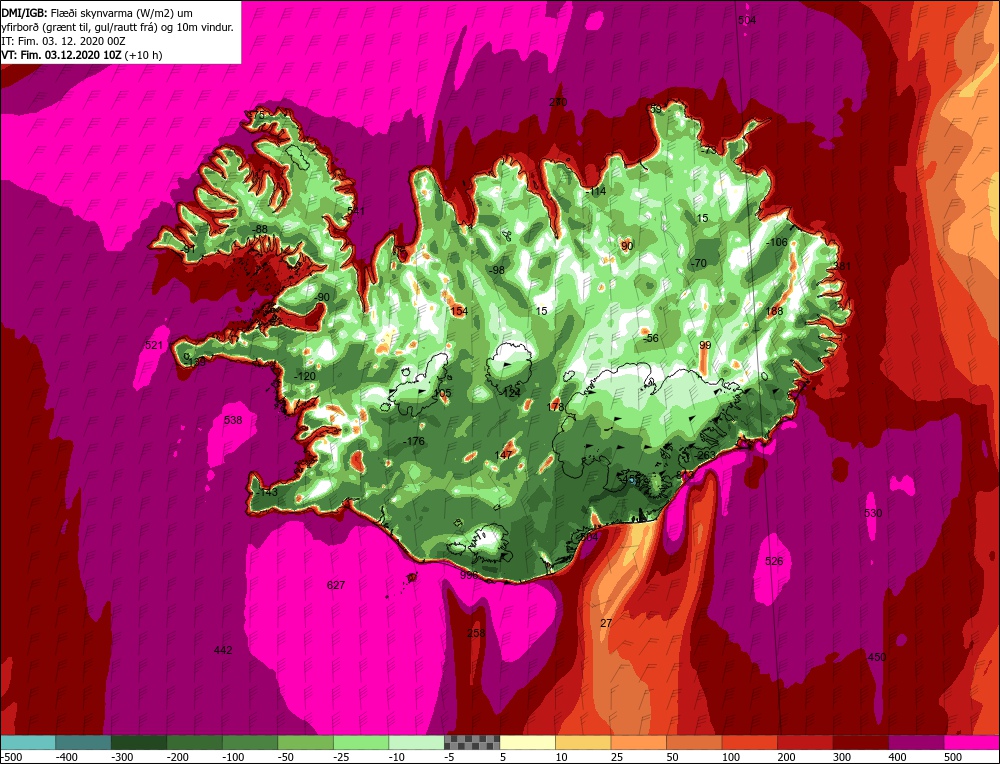
Task: Click the dark green swatch between -300 and -200
Action: (139, 742)
